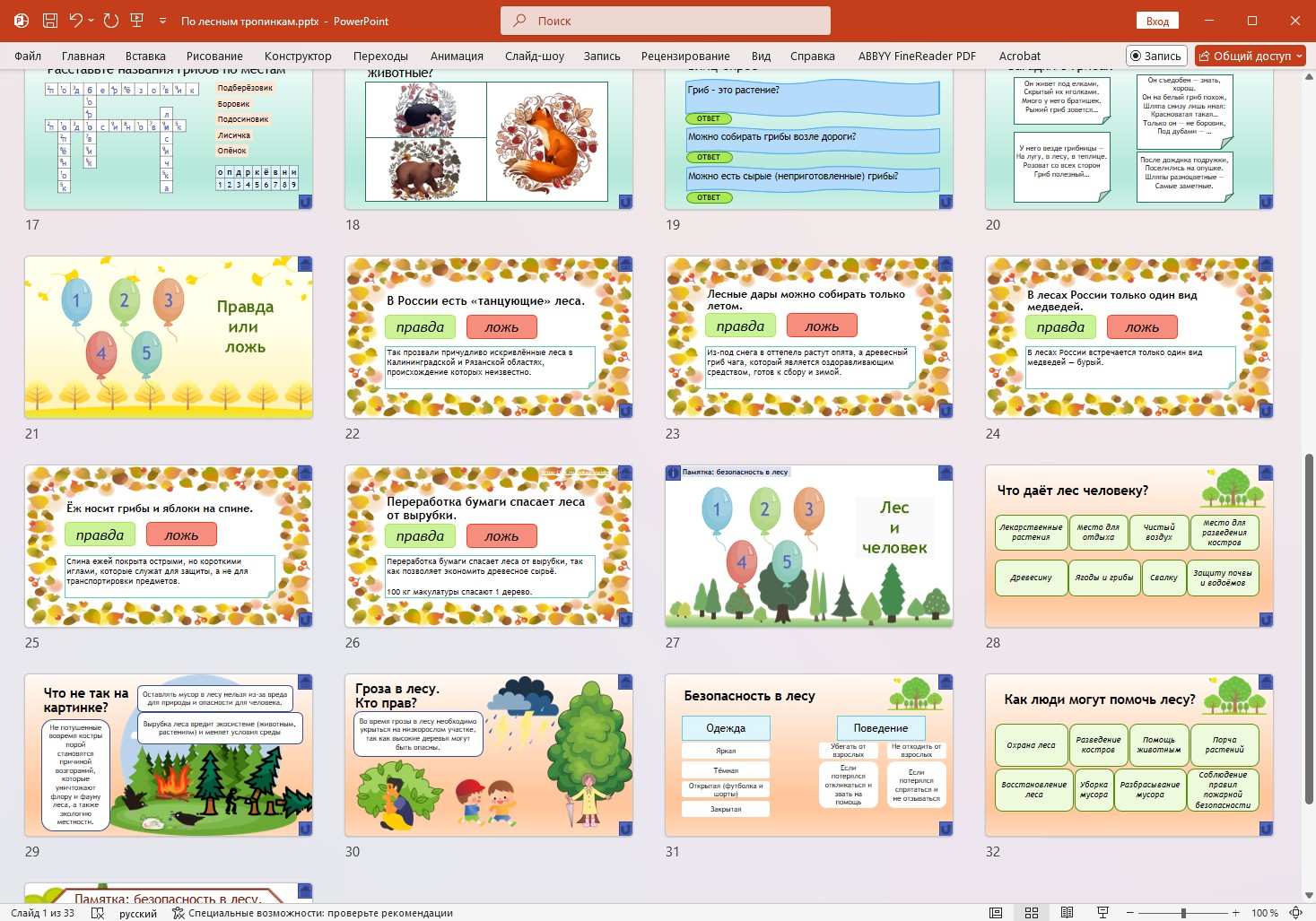The height and width of the screenshot is (921, 1316).
Task: Click fit slide to window icon
Action: pos(1296,913)
